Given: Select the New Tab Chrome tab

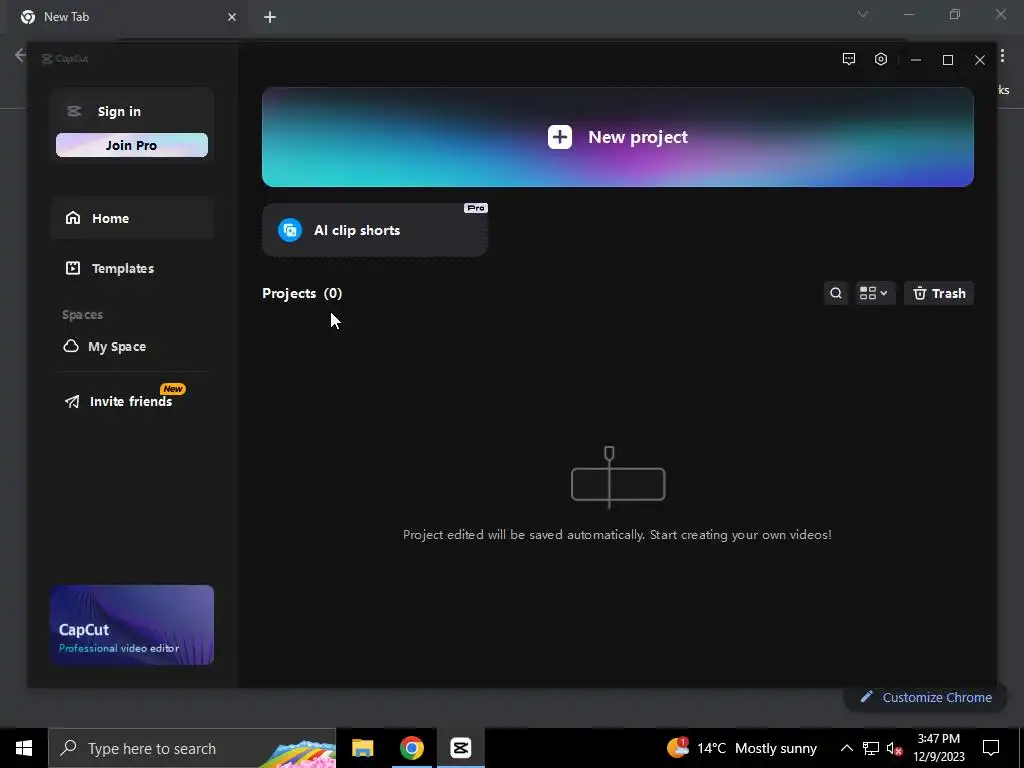Looking at the screenshot, I should [x=127, y=17].
